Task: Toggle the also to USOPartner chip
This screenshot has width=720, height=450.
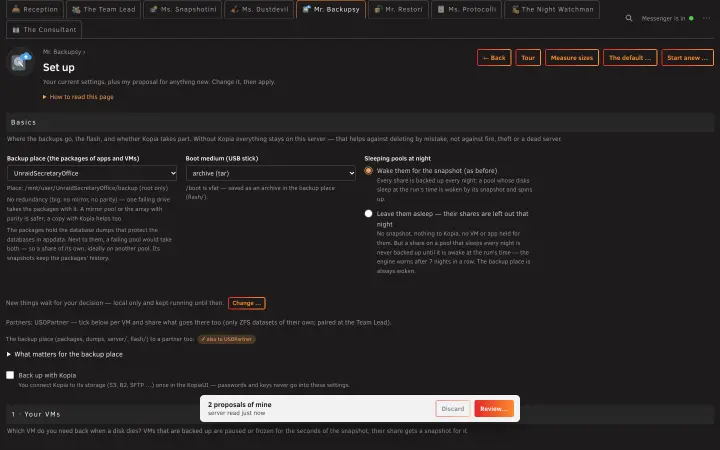Action: (x=226, y=339)
